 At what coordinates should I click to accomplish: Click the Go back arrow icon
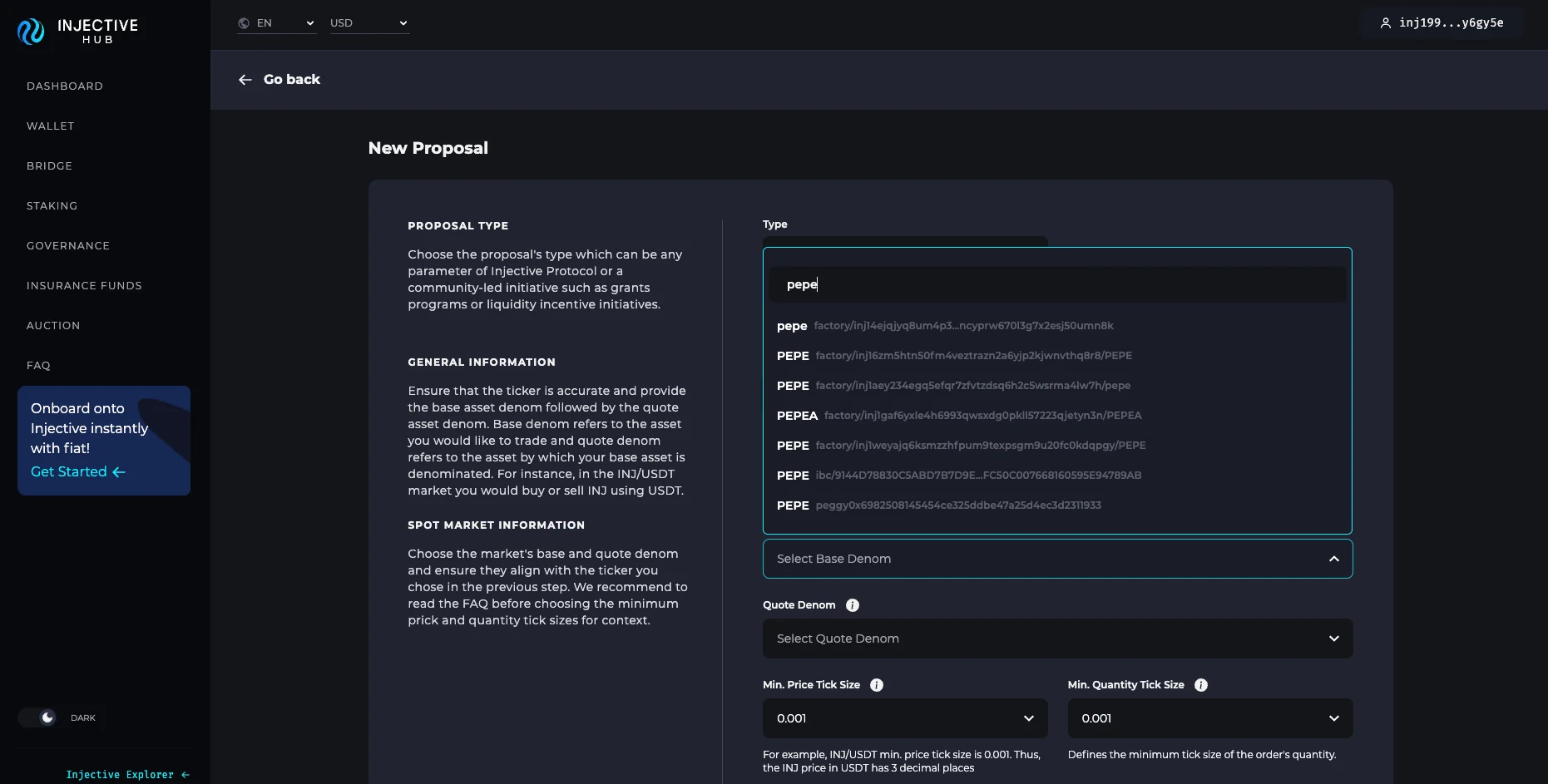(245, 80)
